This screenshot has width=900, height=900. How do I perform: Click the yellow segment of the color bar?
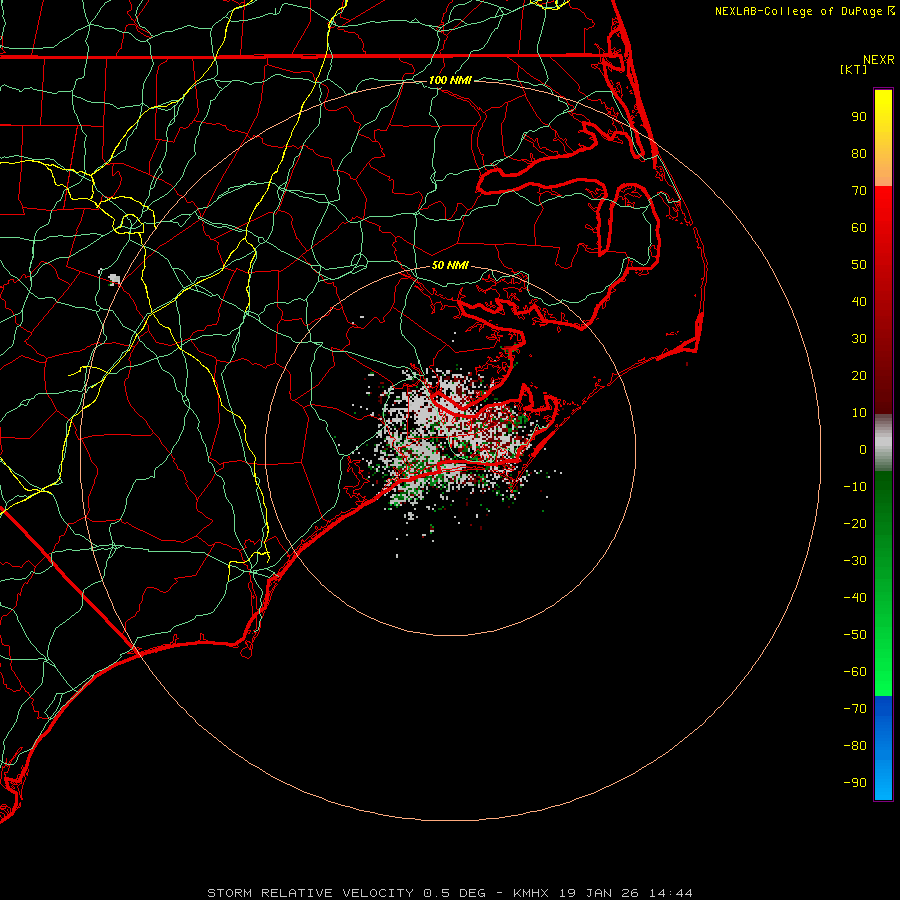(x=883, y=138)
